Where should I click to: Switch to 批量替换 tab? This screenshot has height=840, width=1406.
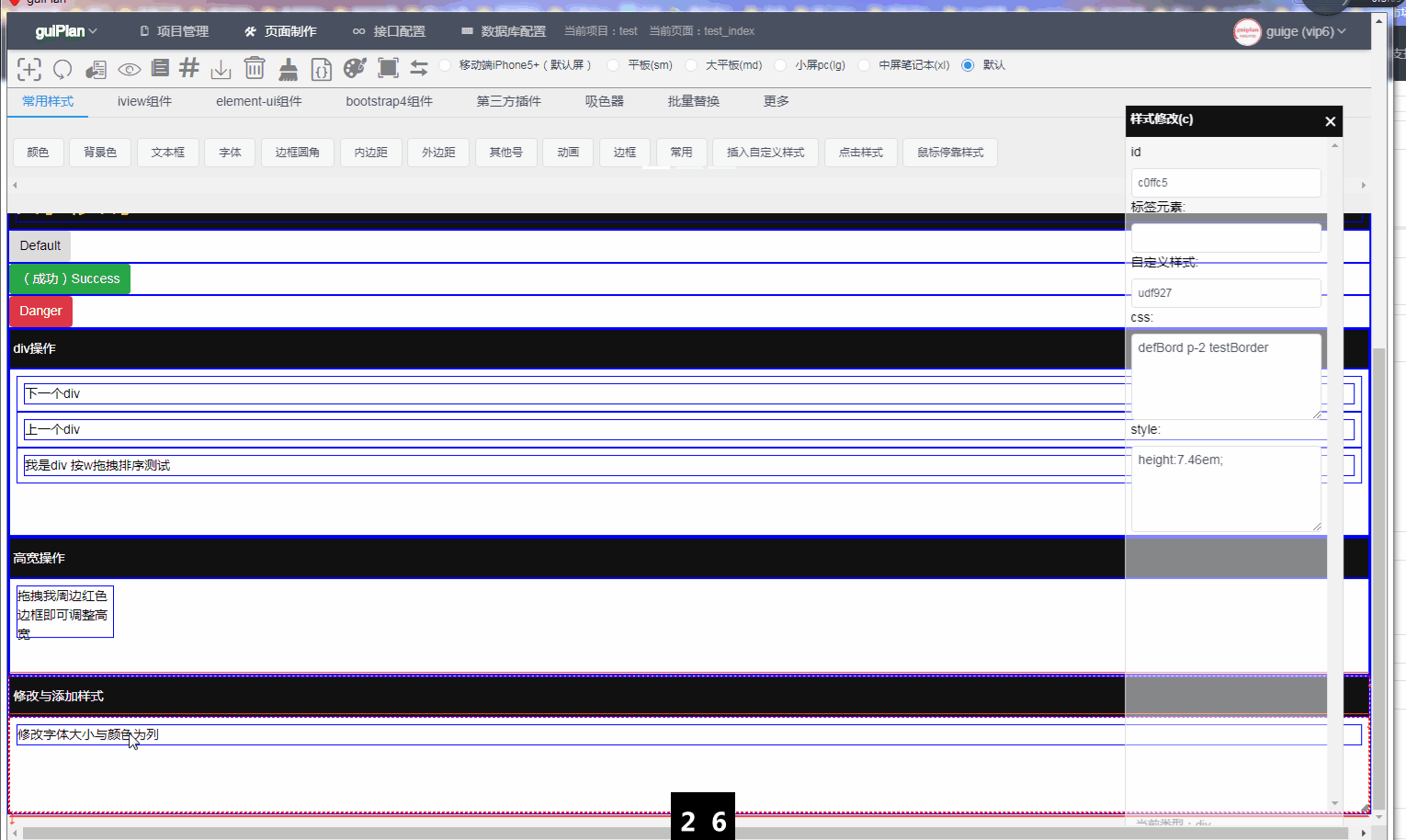pyautogui.click(x=694, y=101)
